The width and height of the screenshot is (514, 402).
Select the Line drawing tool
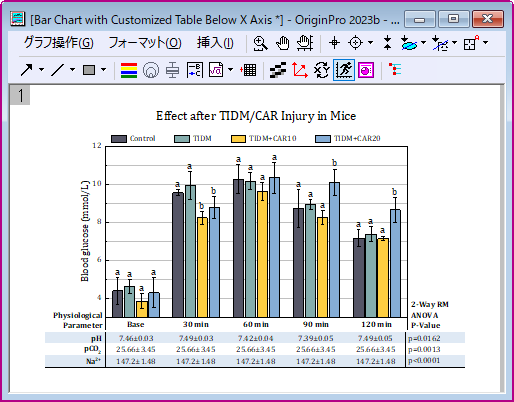[57, 70]
